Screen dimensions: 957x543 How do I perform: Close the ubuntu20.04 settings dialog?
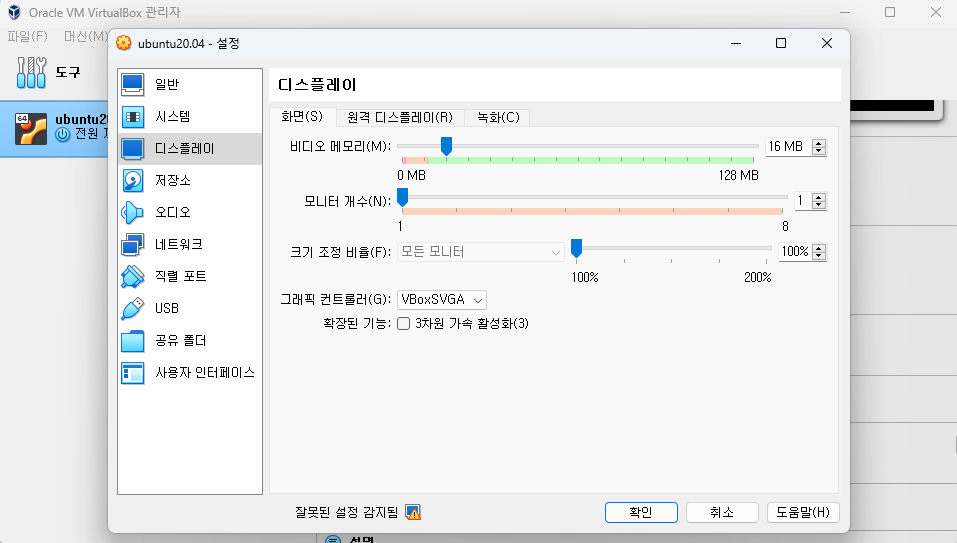(826, 43)
